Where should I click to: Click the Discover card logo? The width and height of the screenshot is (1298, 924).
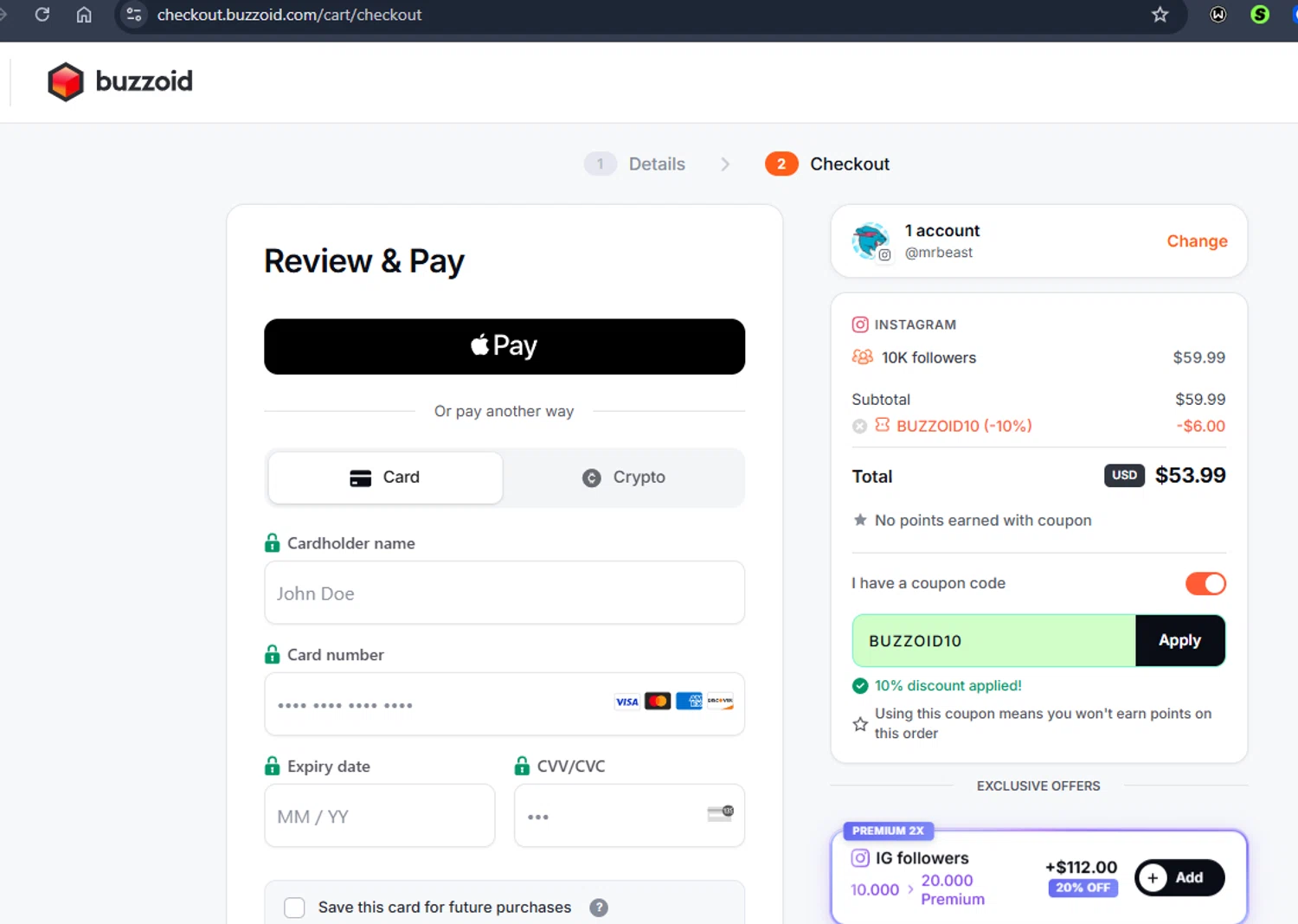point(720,701)
